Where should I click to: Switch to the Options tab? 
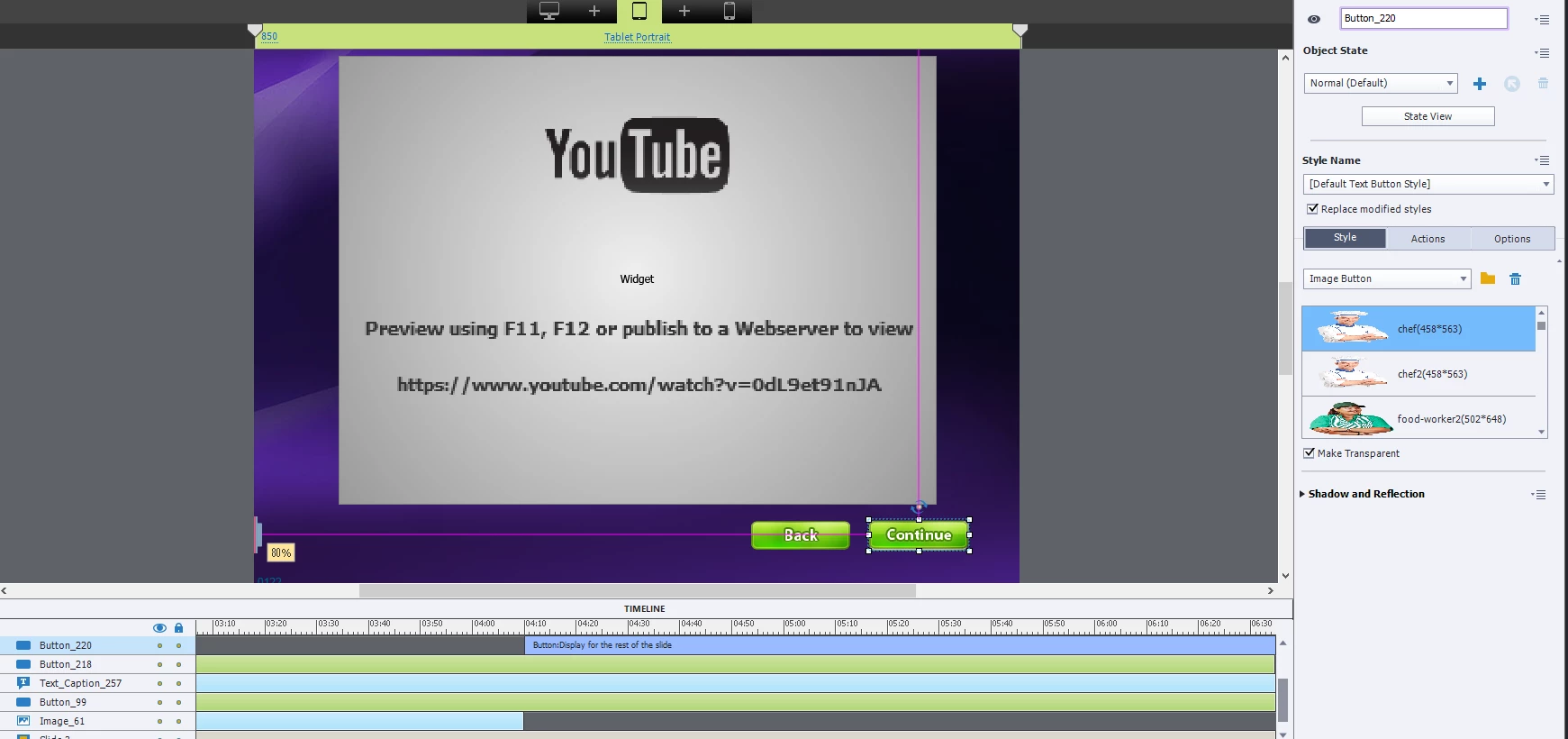1512,239
